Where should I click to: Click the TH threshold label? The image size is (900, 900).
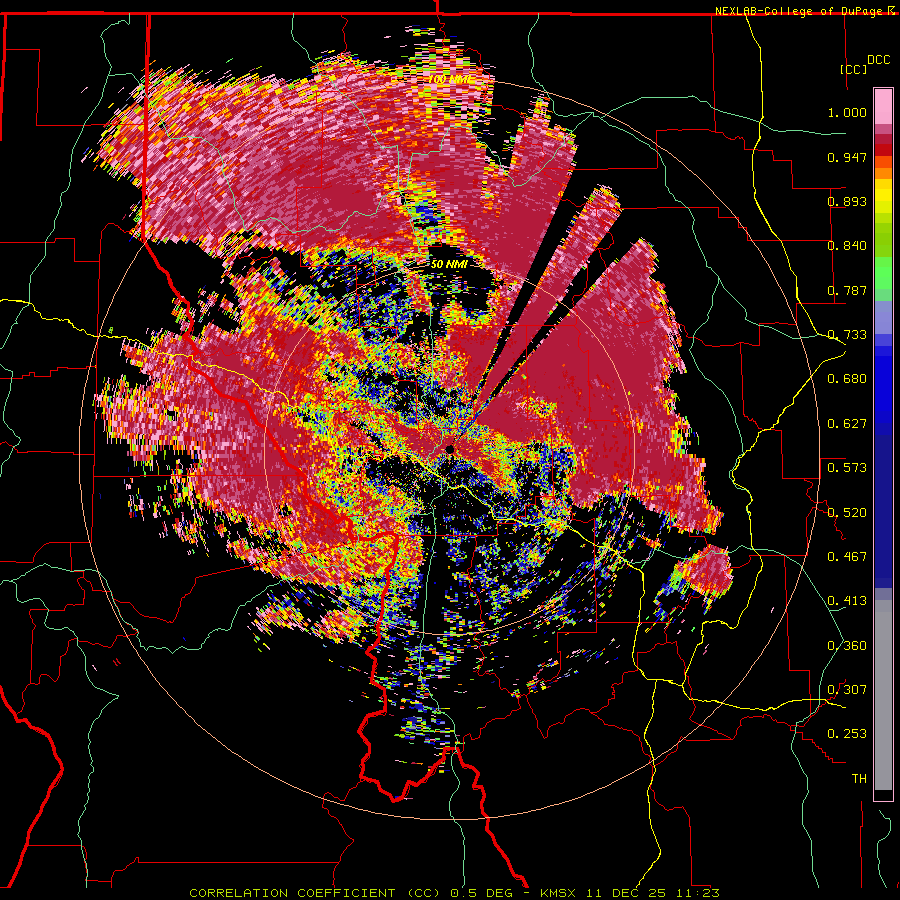[x=859, y=779]
